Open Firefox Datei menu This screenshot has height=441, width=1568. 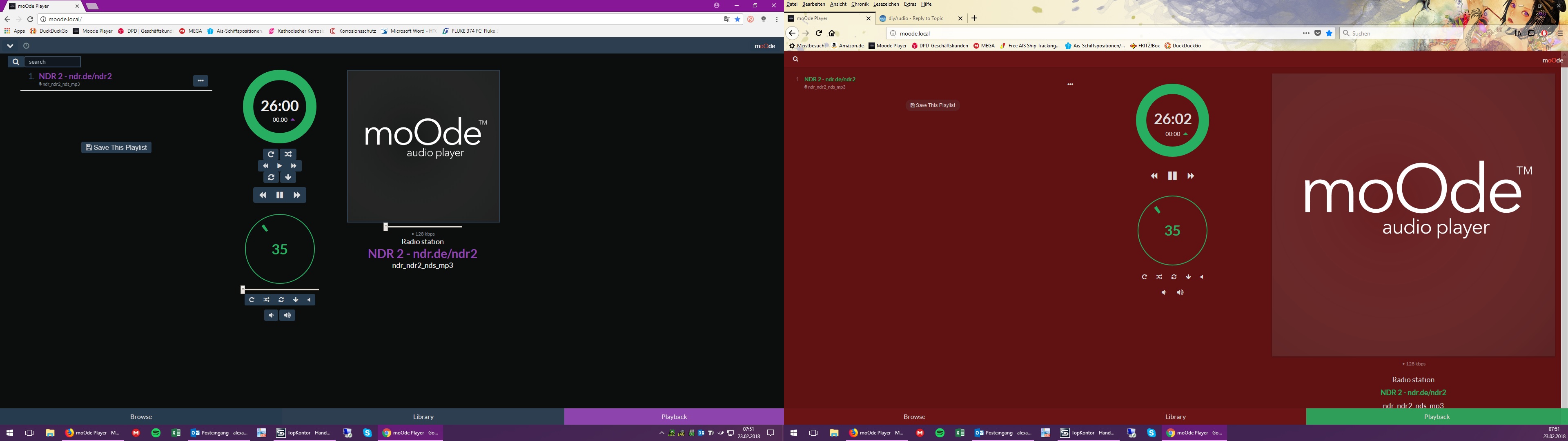tap(792, 4)
